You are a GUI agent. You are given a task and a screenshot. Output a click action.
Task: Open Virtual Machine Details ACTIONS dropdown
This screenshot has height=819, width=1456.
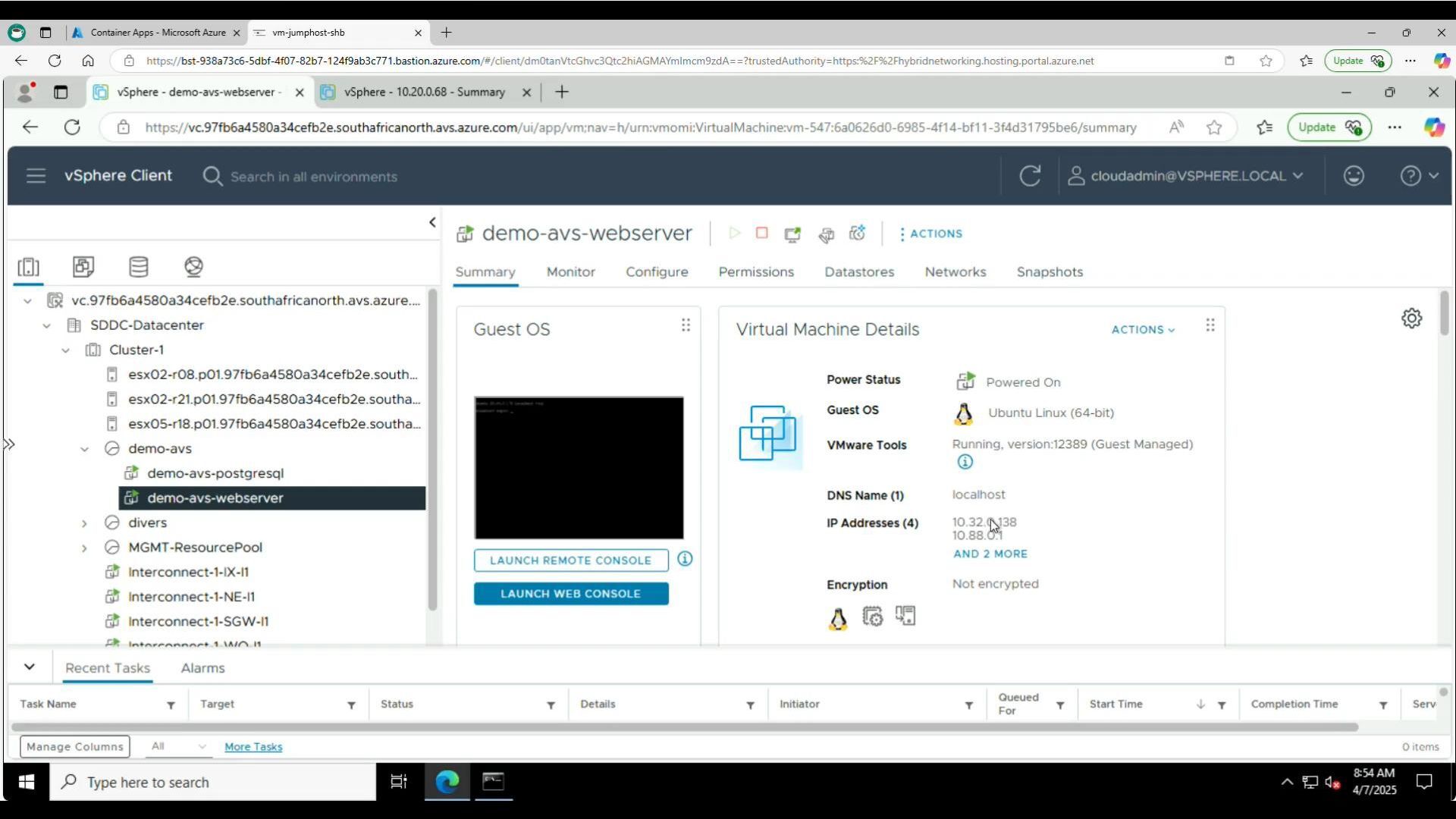pos(1143,330)
